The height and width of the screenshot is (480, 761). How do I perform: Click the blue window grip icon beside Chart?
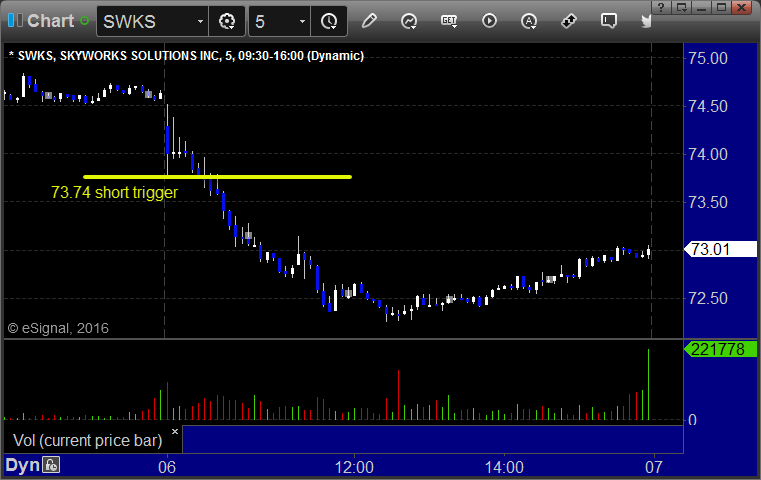(x=15, y=20)
